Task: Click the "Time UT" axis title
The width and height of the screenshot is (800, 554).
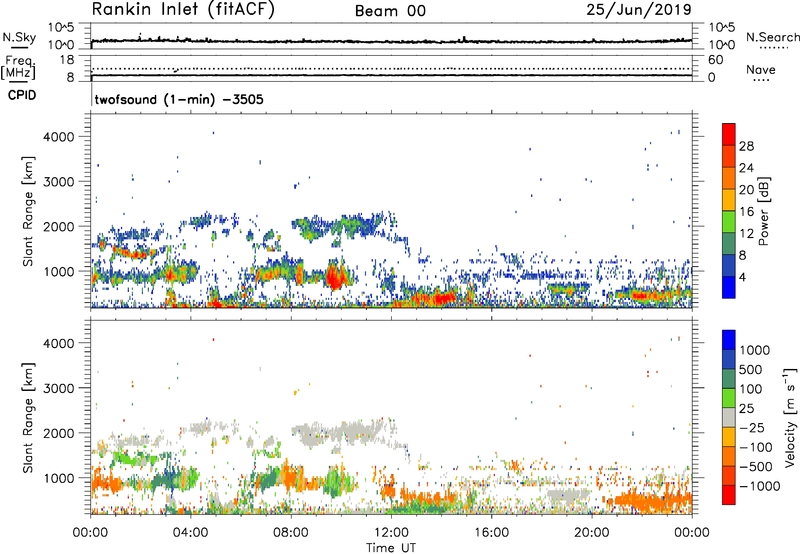Action: point(391,548)
